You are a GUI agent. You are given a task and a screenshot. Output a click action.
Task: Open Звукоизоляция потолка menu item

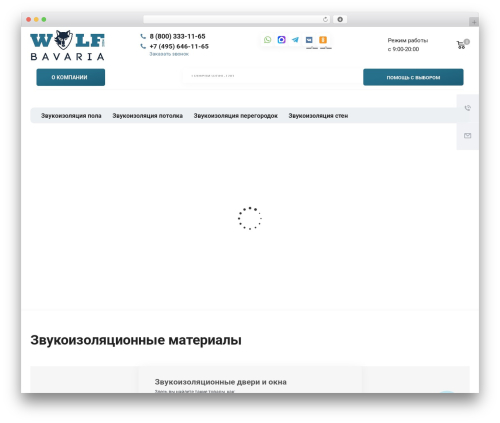(148, 116)
